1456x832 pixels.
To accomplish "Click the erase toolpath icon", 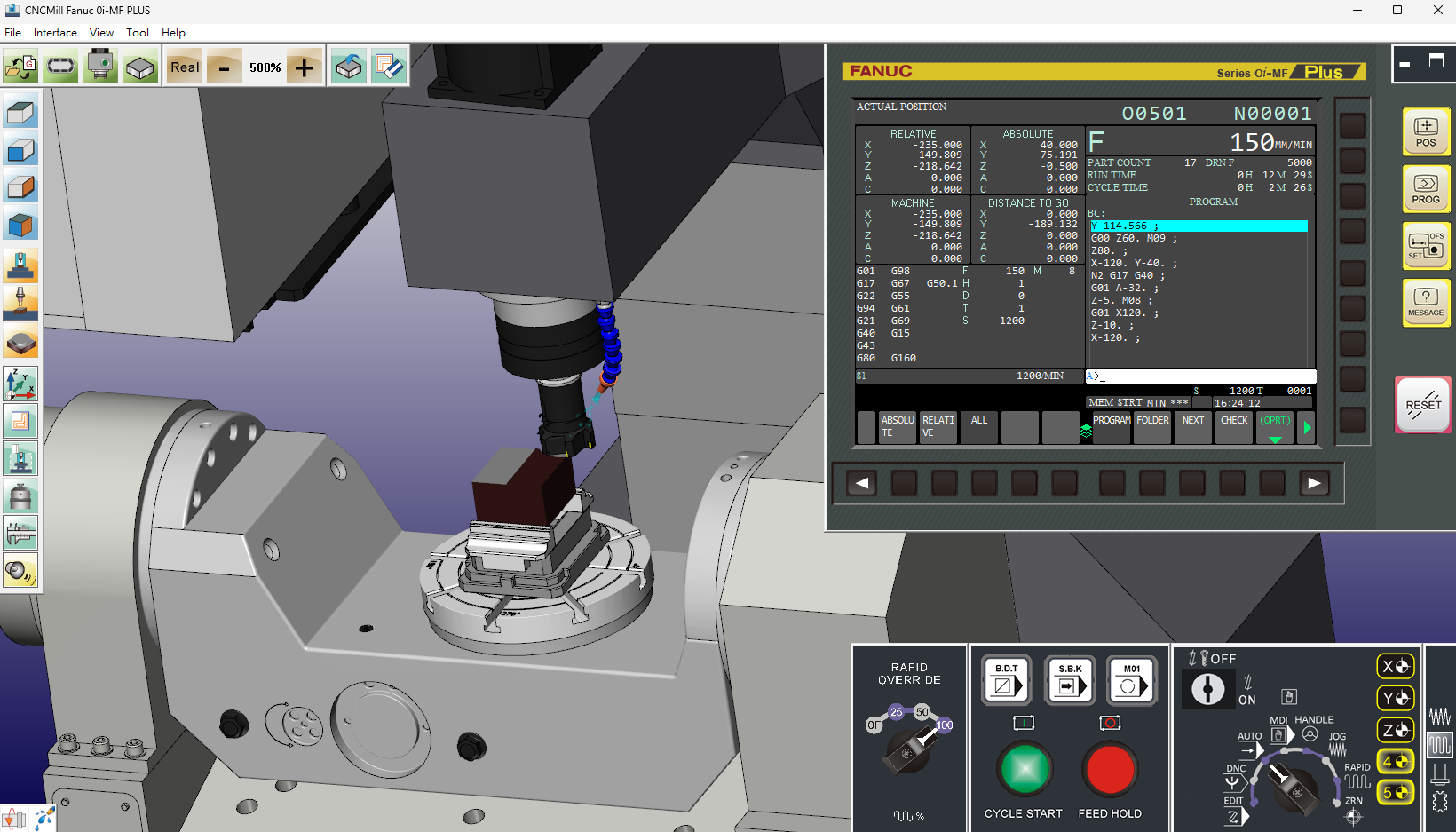I will tap(389, 67).
